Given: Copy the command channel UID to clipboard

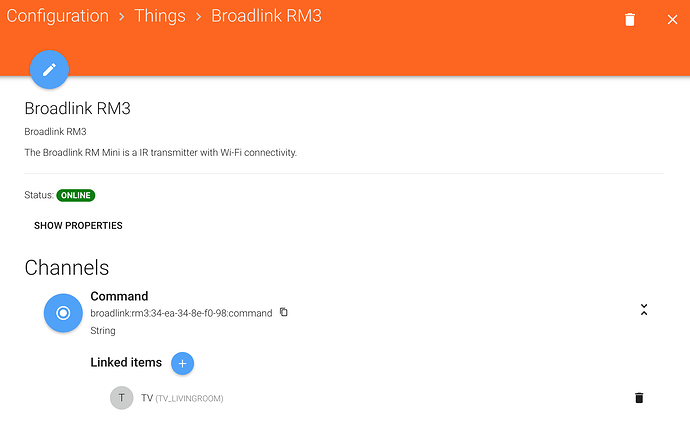Looking at the screenshot, I should coord(284,312).
